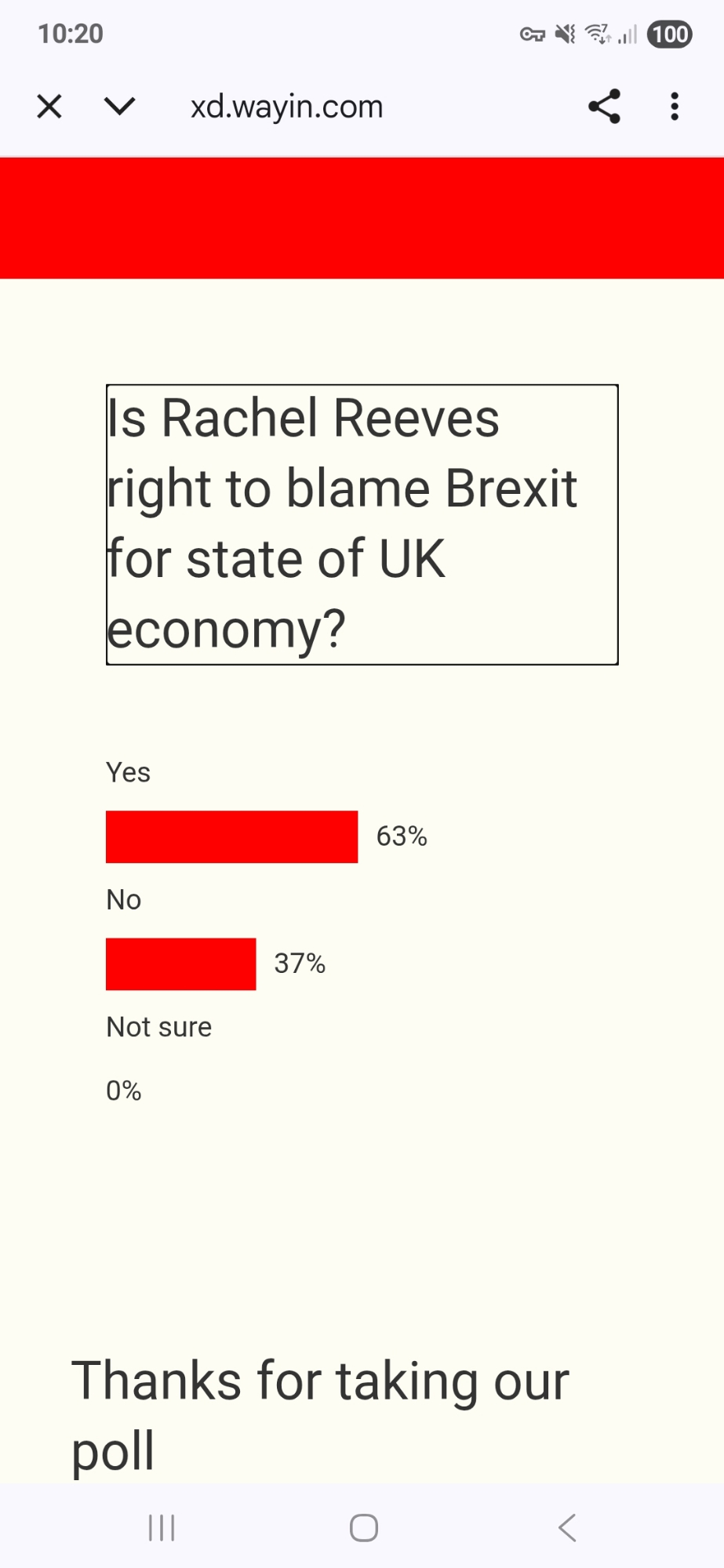724x1568 pixels.
Task: Open the three-dot overflow menu
Action: click(x=675, y=107)
